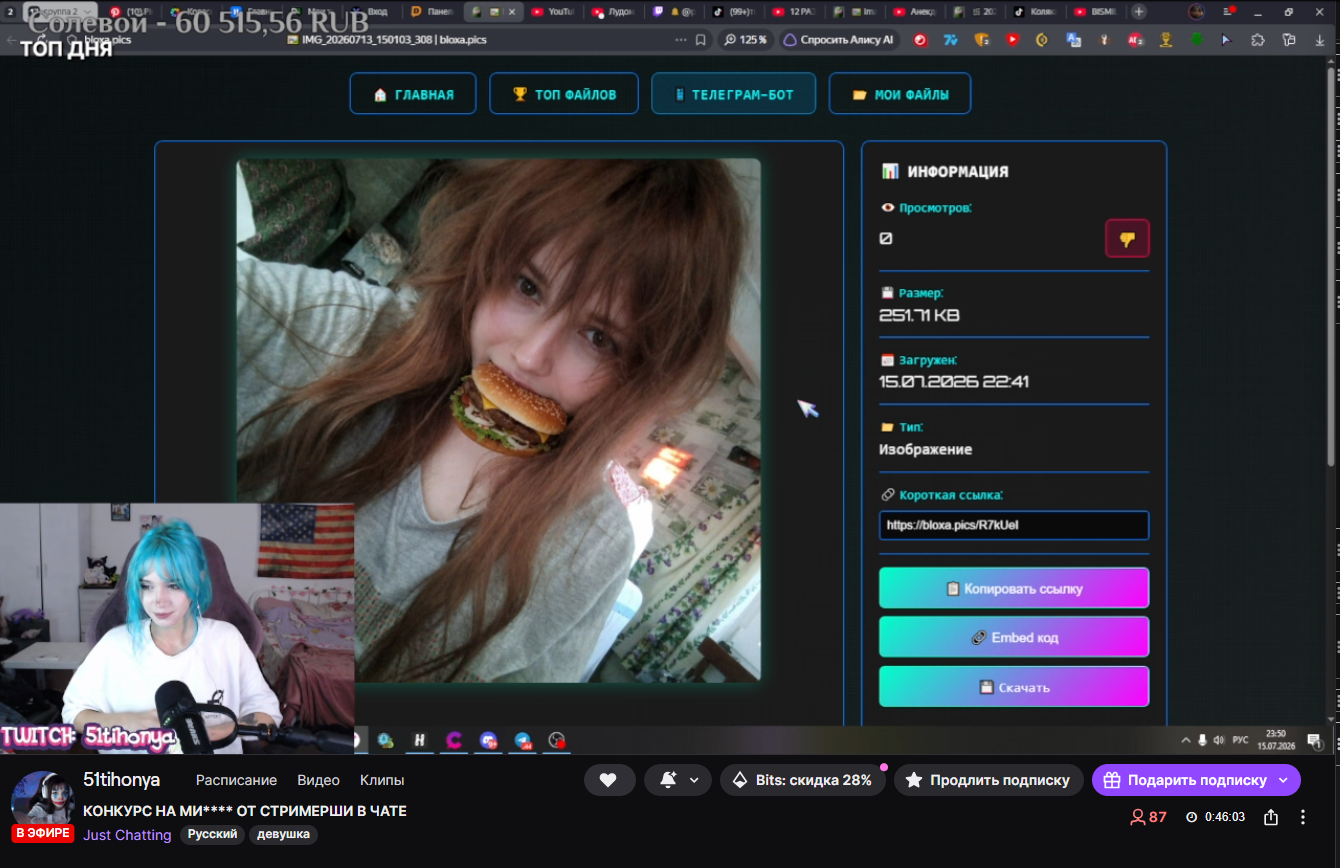Open the purple C app in taskbar

454,740
